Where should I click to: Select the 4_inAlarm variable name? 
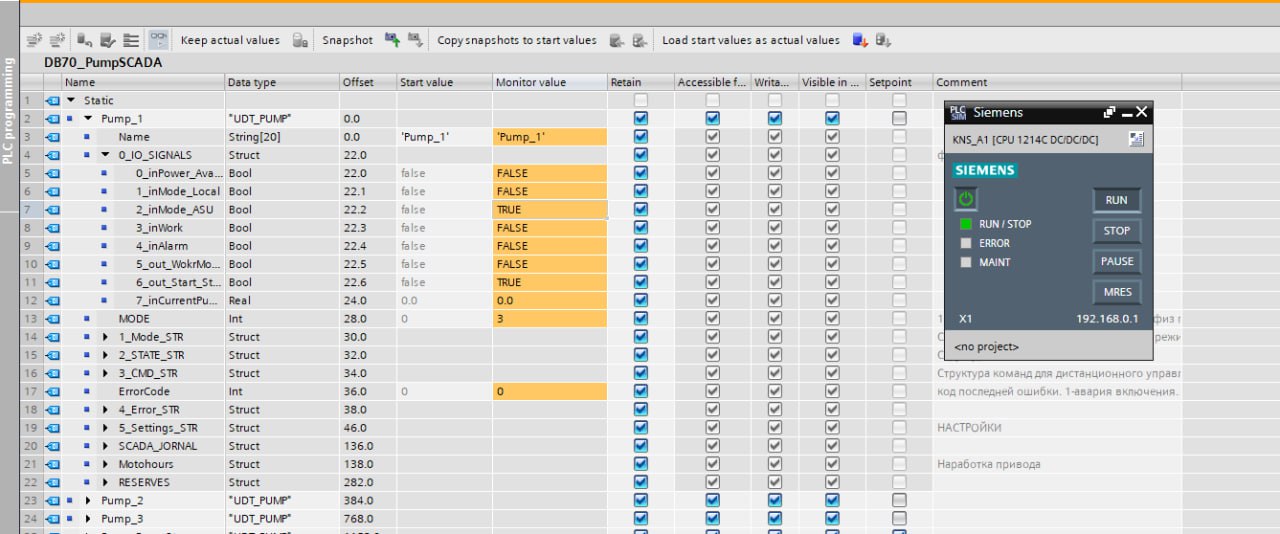point(162,246)
